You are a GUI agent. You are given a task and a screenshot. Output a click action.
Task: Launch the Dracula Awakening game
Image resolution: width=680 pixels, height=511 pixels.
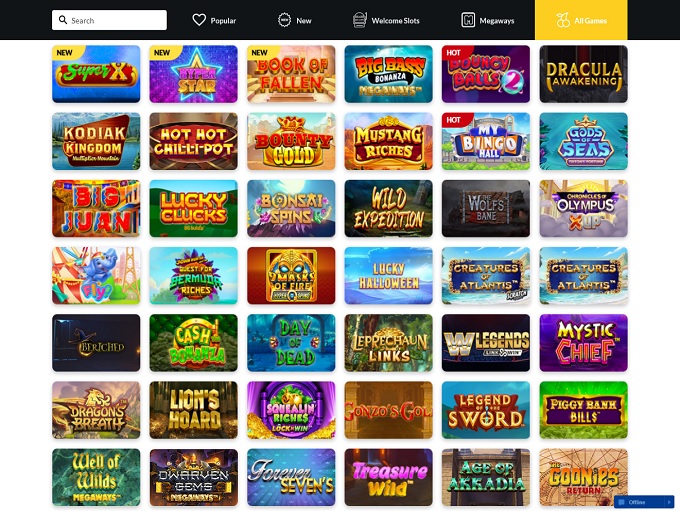[583, 74]
